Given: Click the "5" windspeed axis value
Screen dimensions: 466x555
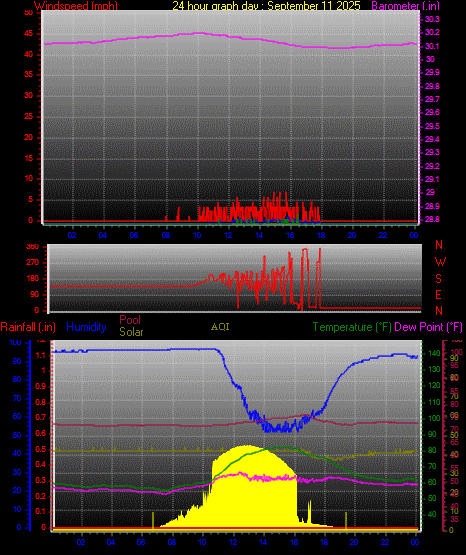Looking at the screenshot, I should coord(30,199).
